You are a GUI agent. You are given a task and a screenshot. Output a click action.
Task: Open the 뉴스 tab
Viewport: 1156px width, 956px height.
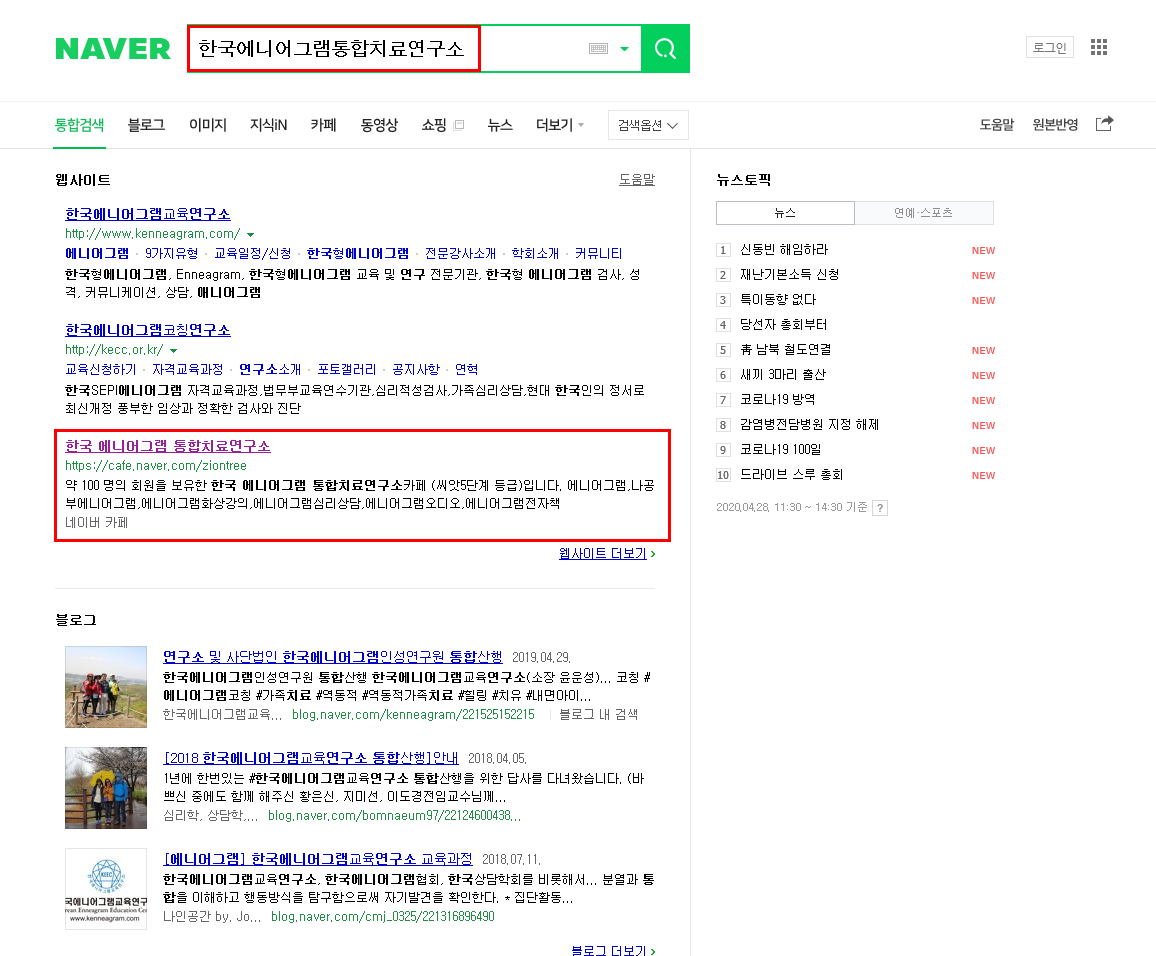point(500,125)
